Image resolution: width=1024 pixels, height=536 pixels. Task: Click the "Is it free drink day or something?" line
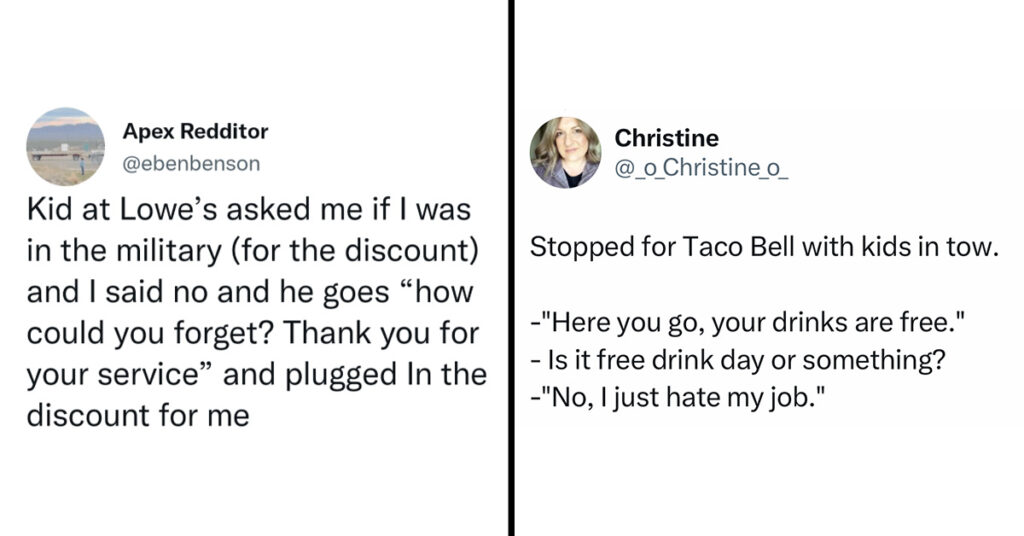pos(738,360)
